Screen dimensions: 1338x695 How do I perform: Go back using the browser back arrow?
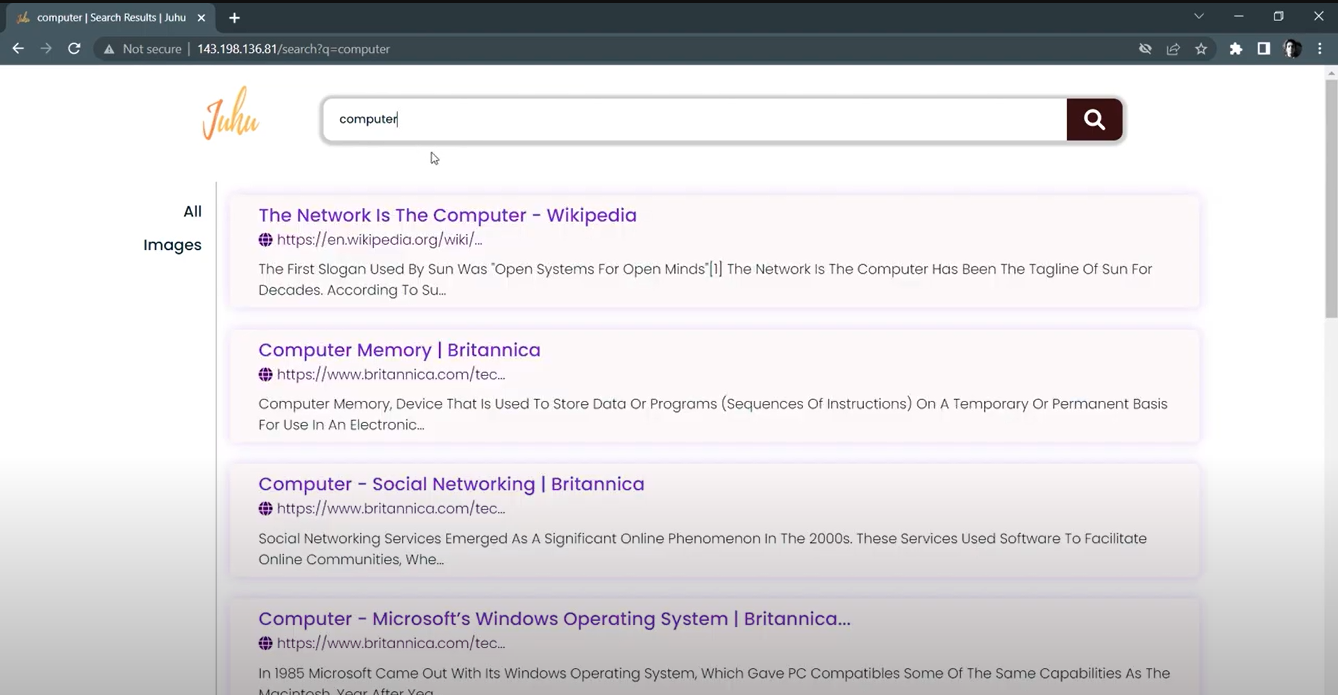pyautogui.click(x=18, y=49)
